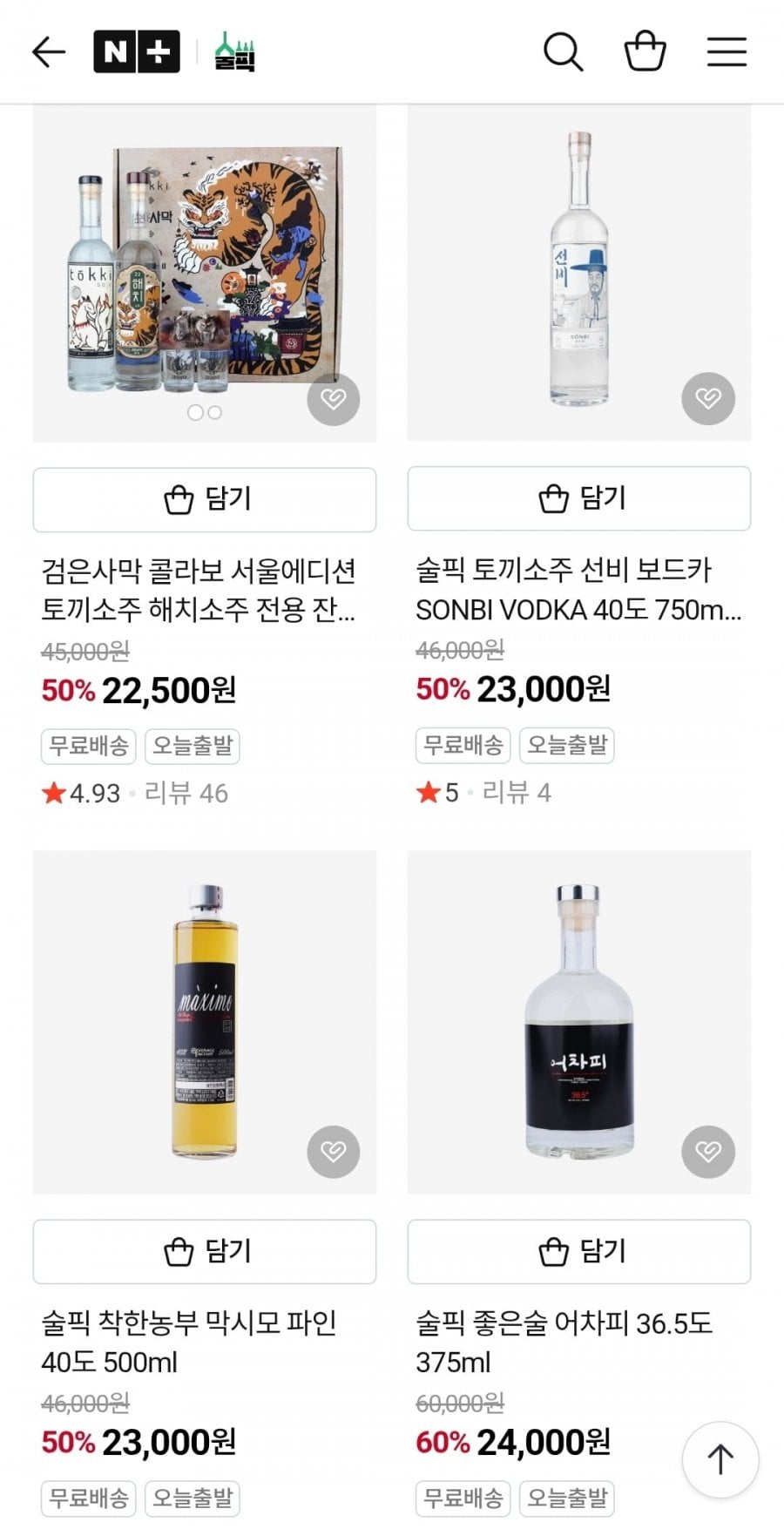Open the 술픽 좋은술 어차피 36.5도 title link

click(564, 1342)
